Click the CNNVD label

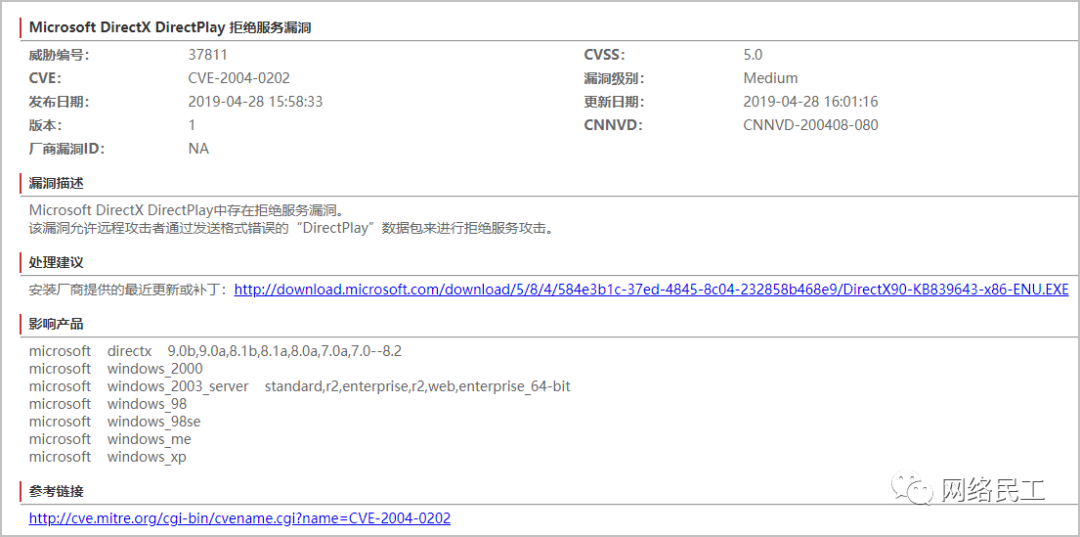coord(613,125)
